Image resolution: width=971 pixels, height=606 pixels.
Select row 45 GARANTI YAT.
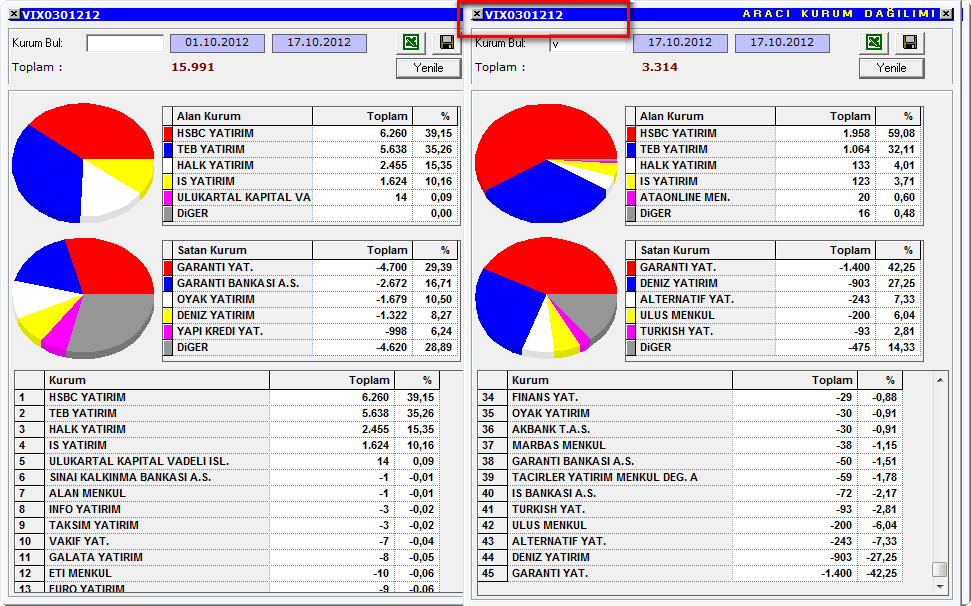[x=690, y=573]
